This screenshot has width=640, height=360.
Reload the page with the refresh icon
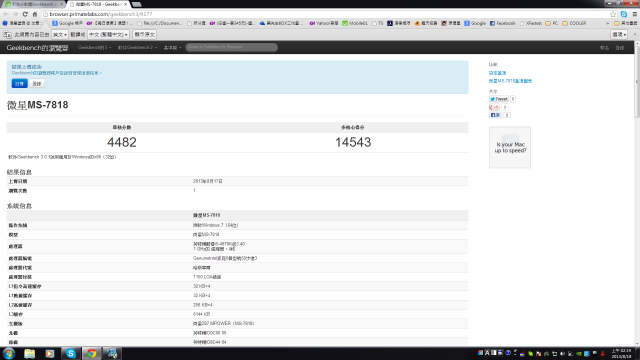coord(25,14)
